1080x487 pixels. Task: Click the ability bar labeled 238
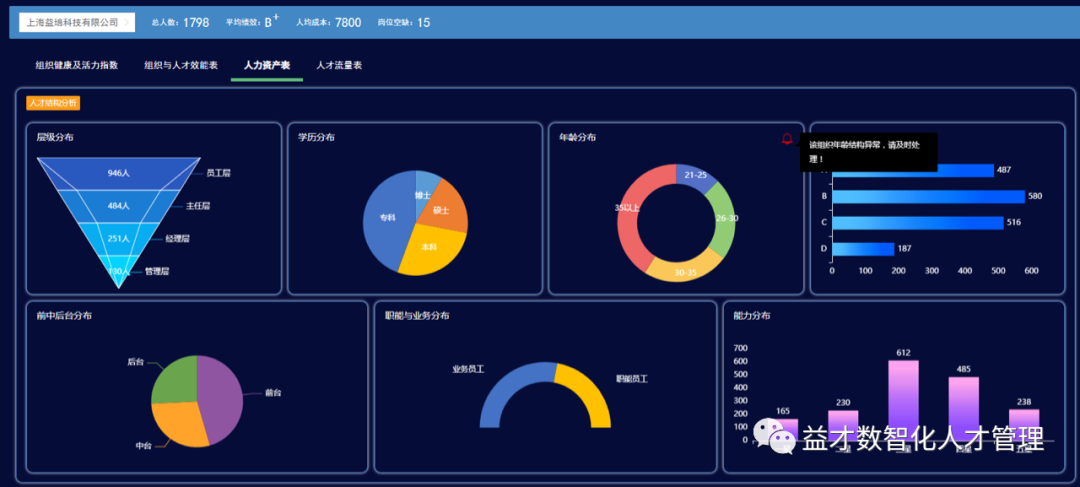(x=1024, y=424)
